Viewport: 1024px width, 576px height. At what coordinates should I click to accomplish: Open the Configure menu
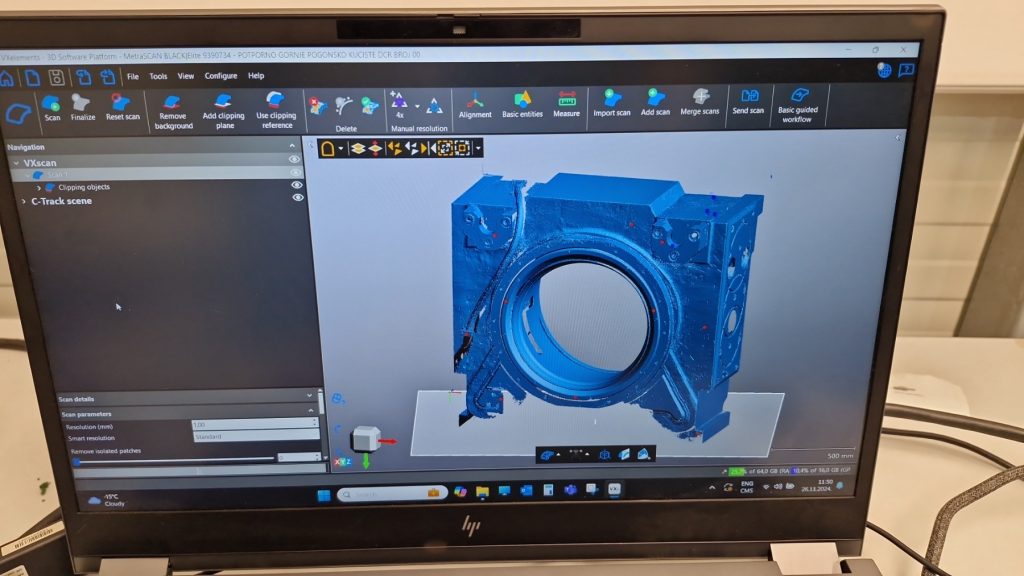point(221,76)
